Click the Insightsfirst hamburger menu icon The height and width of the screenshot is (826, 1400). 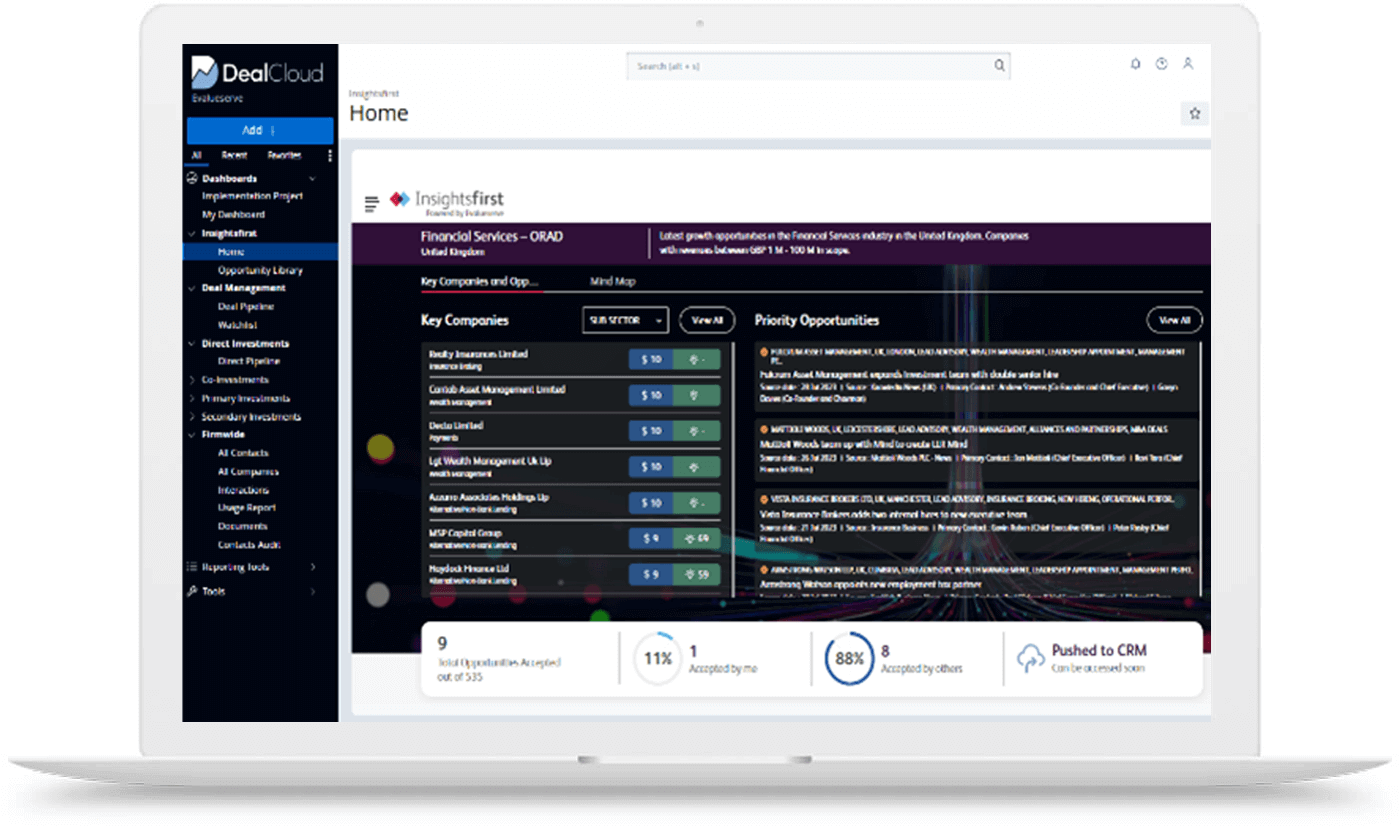(x=371, y=201)
